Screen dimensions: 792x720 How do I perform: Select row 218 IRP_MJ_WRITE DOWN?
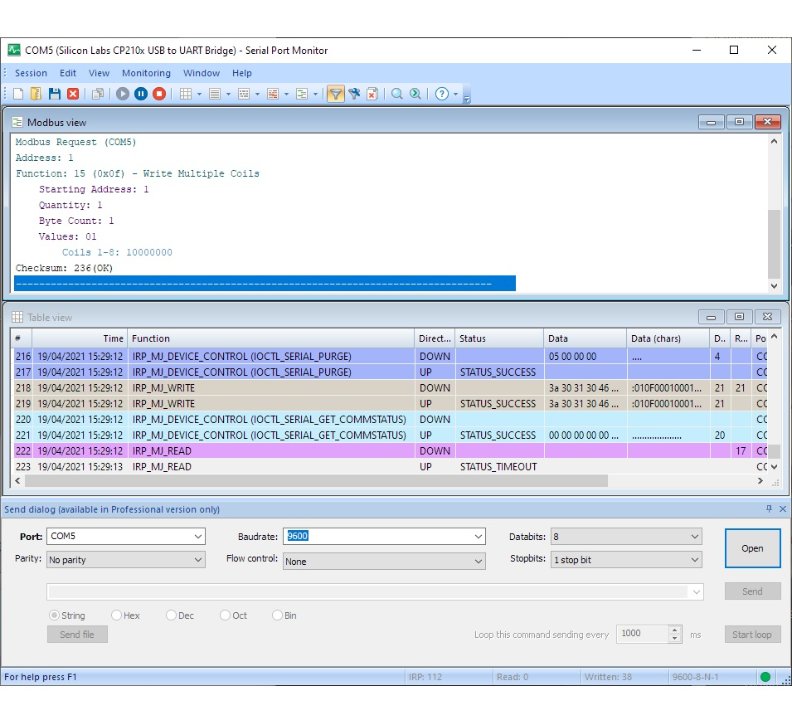tap(390, 388)
